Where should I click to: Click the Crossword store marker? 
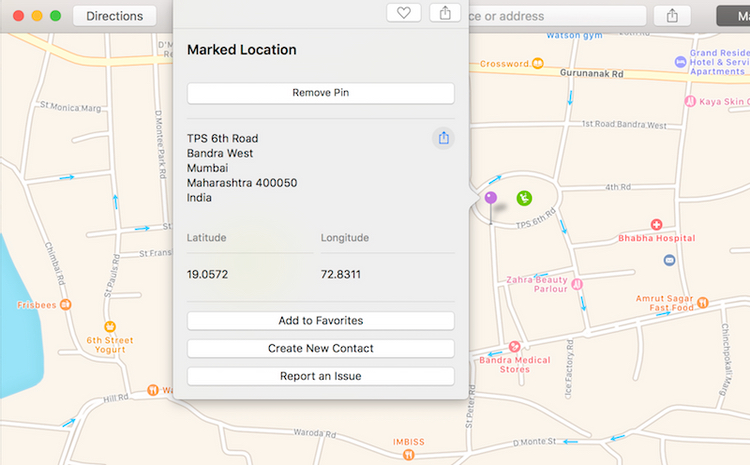(537, 64)
